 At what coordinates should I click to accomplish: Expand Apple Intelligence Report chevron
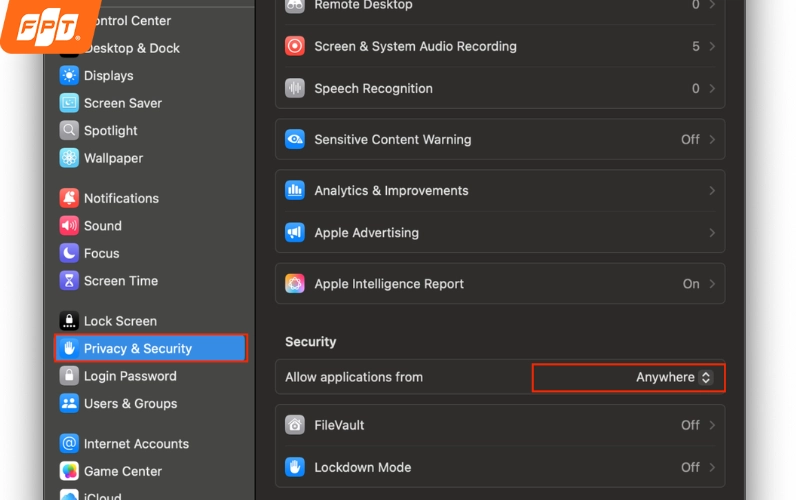pyautogui.click(x=712, y=284)
